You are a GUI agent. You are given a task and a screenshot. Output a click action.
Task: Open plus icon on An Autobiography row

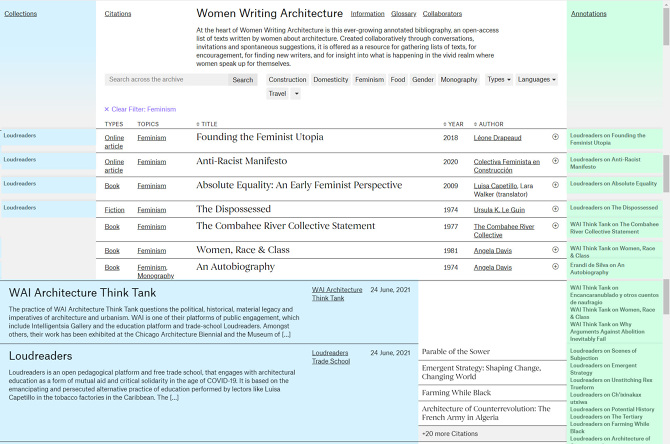click(555, 268)
